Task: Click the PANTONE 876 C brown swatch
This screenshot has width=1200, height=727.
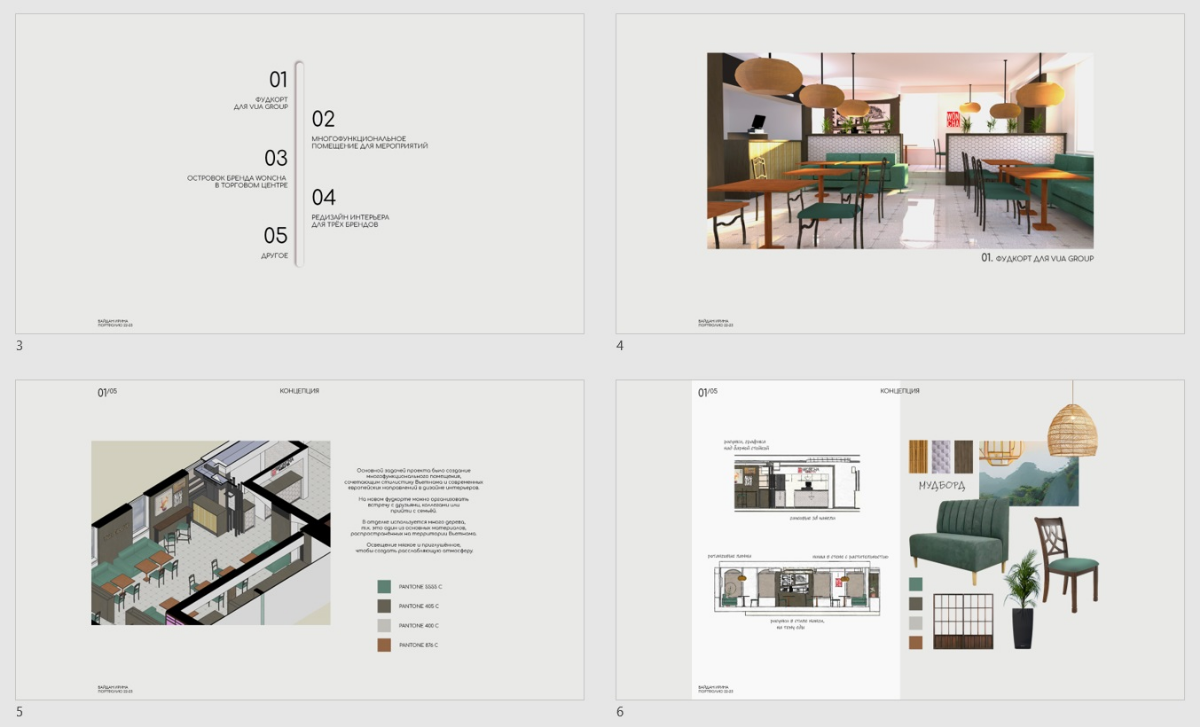Action: coord(383,645)
